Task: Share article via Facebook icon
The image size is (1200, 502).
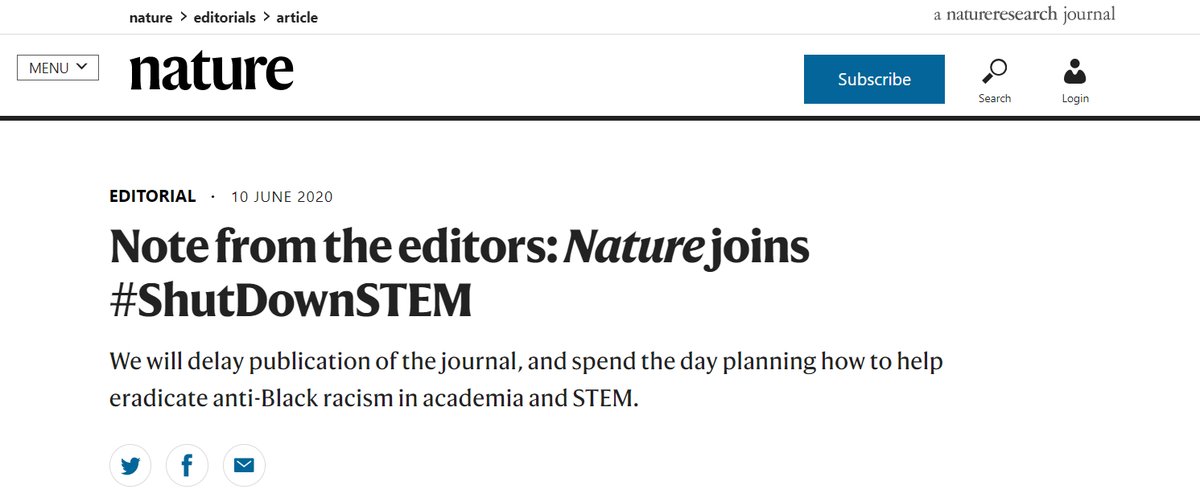Action: 187,465
